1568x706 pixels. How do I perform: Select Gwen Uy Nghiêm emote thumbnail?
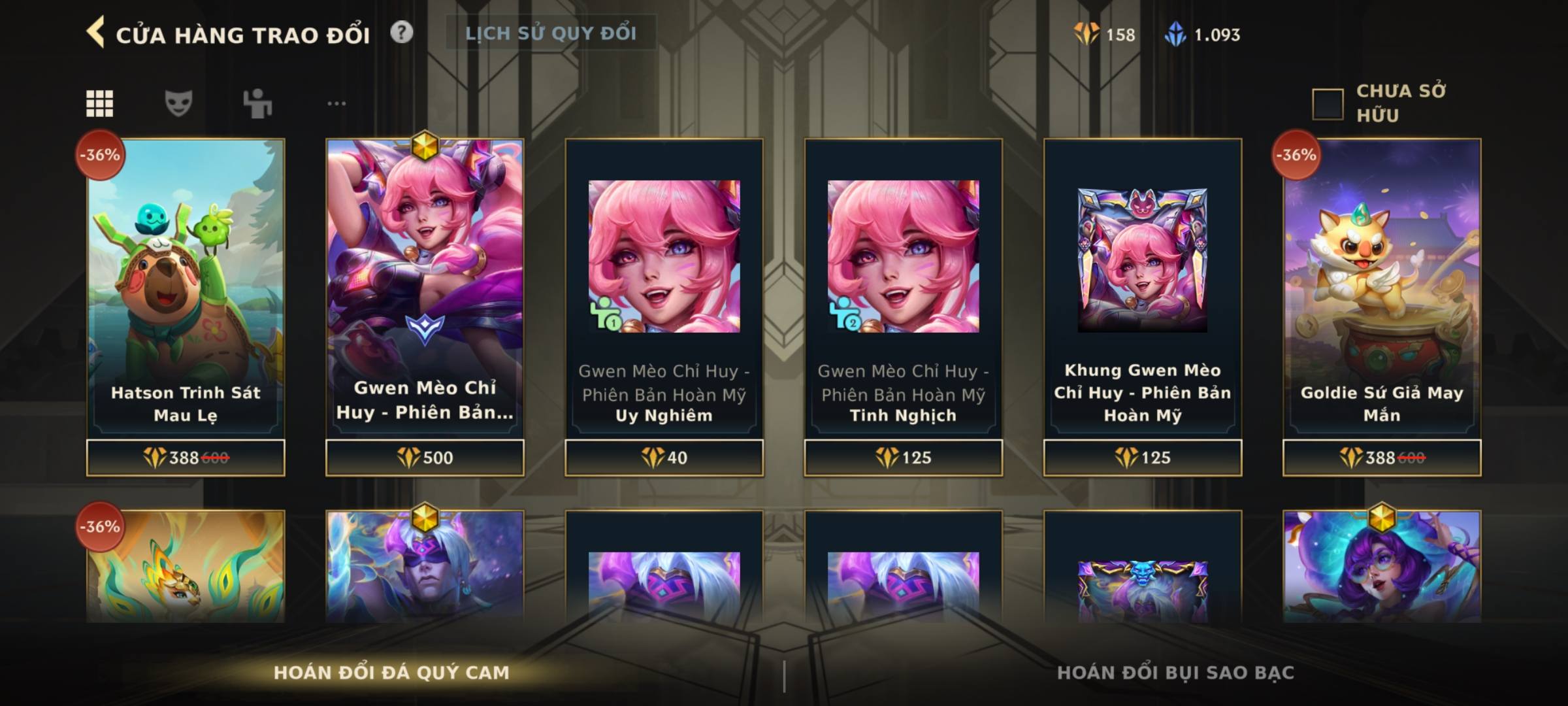[x=664, y=256]
